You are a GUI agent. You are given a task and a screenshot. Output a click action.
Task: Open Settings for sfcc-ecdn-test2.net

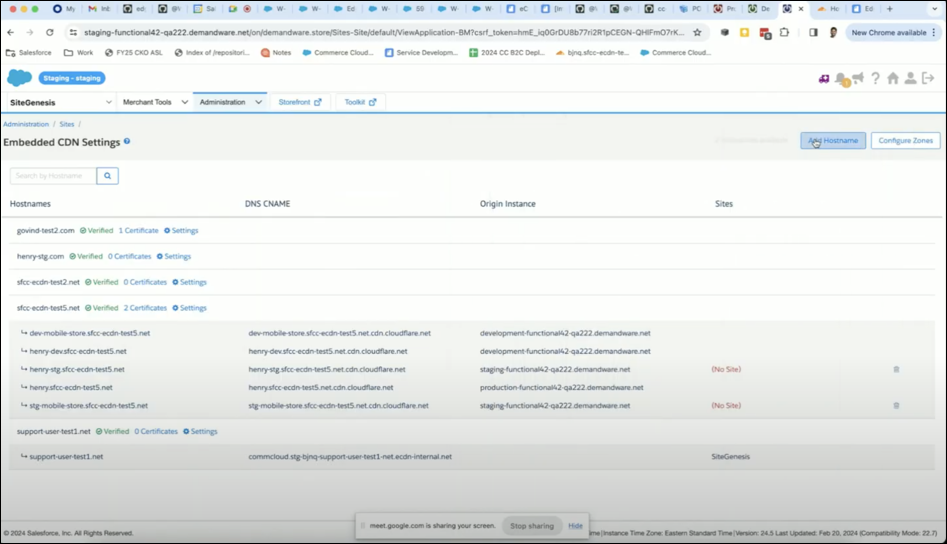click(190, 282)
